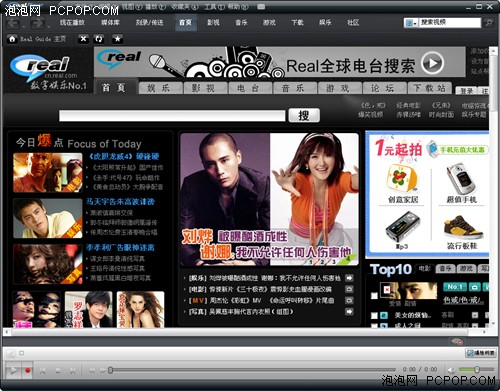
Task: Click the 播放列表 playlist button
Action: (x=480, y=353)
